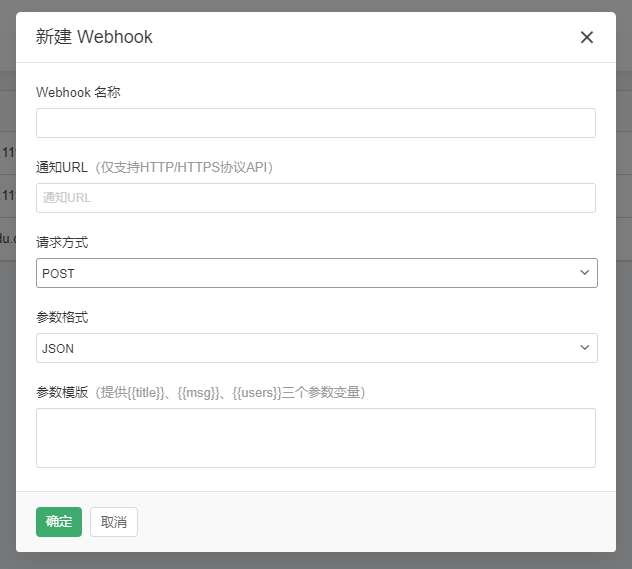Viewport: 632px width, 569px height.
Task: Click the 请求方式 label
Action: 62,242
